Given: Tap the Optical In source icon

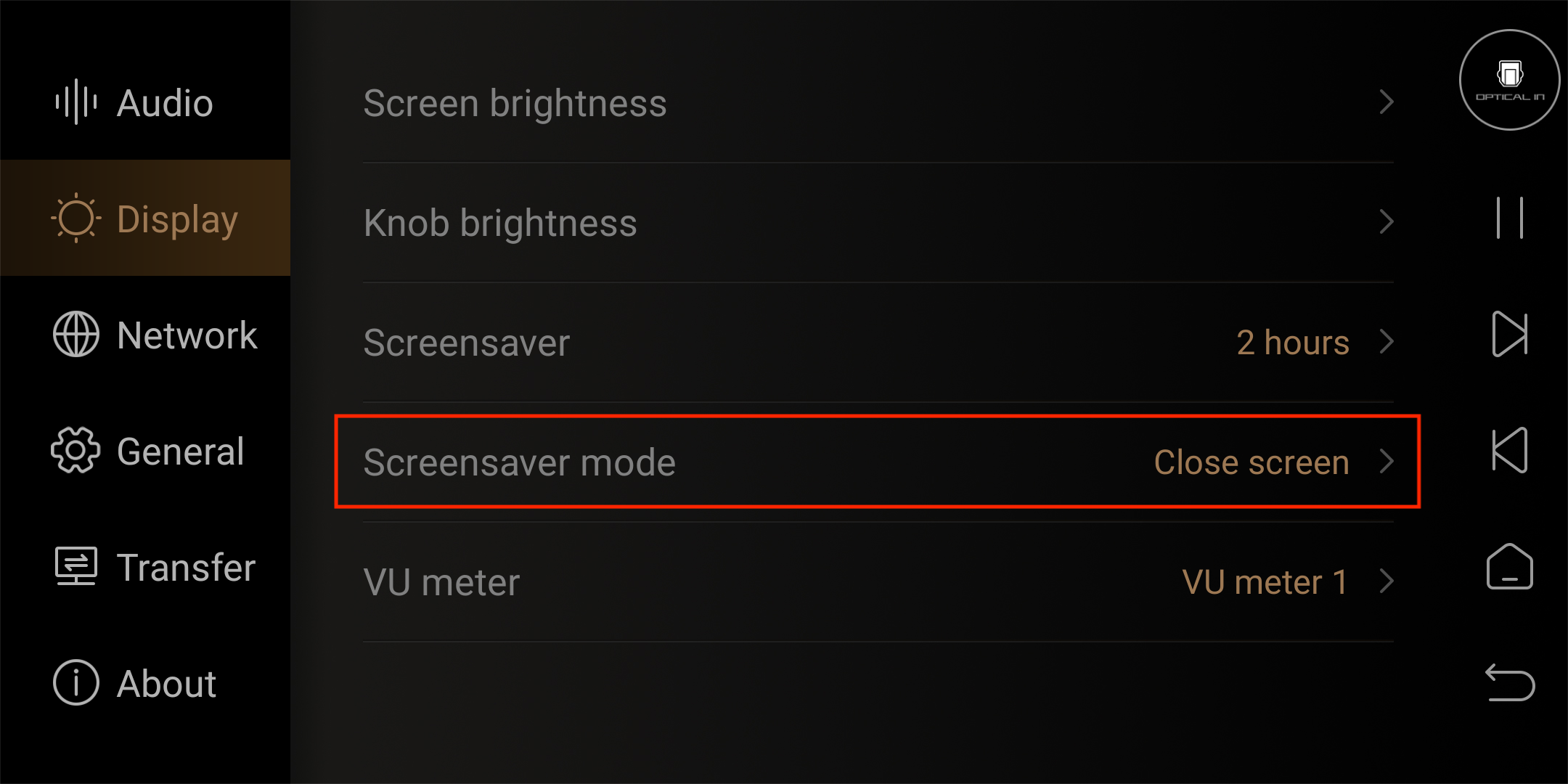Looking at the screenshot, I should (x=1509, y=80).
